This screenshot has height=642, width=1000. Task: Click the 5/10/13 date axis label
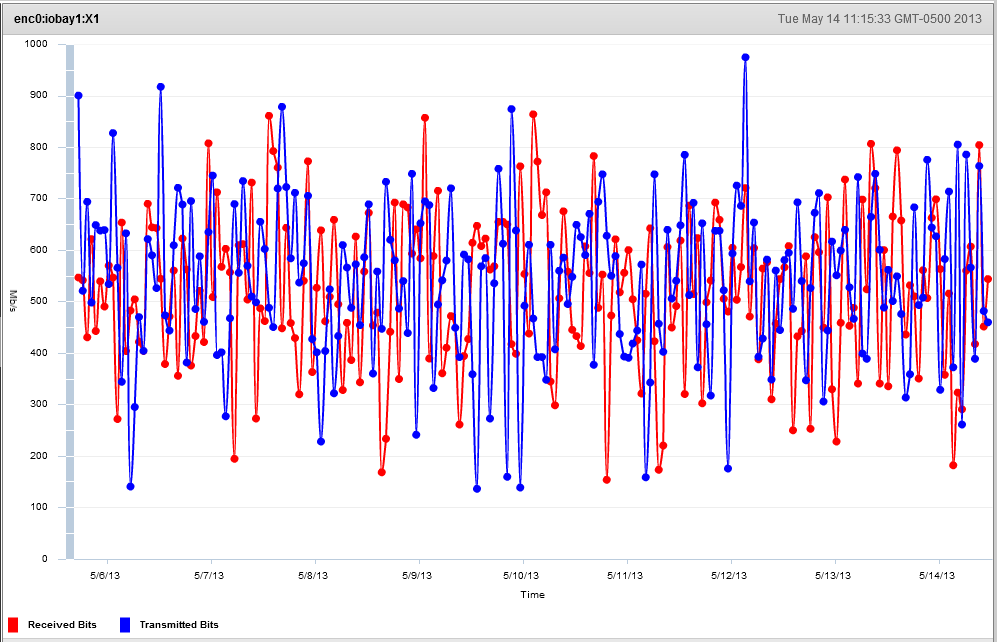pos(520,576)
